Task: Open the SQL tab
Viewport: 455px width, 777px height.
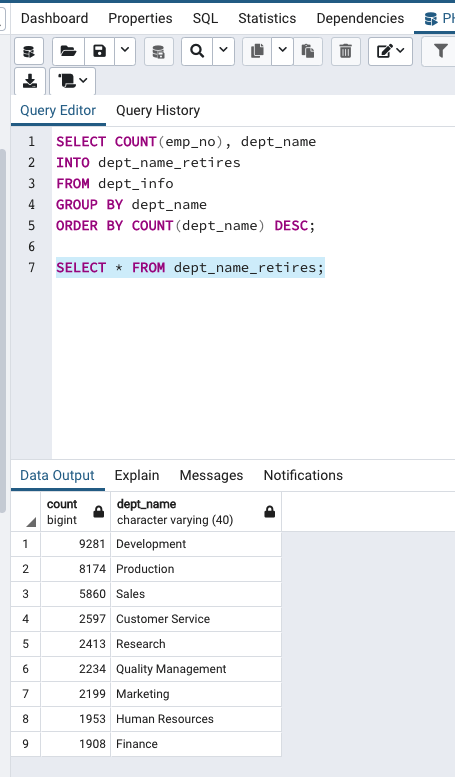Action: click(205, 18)
